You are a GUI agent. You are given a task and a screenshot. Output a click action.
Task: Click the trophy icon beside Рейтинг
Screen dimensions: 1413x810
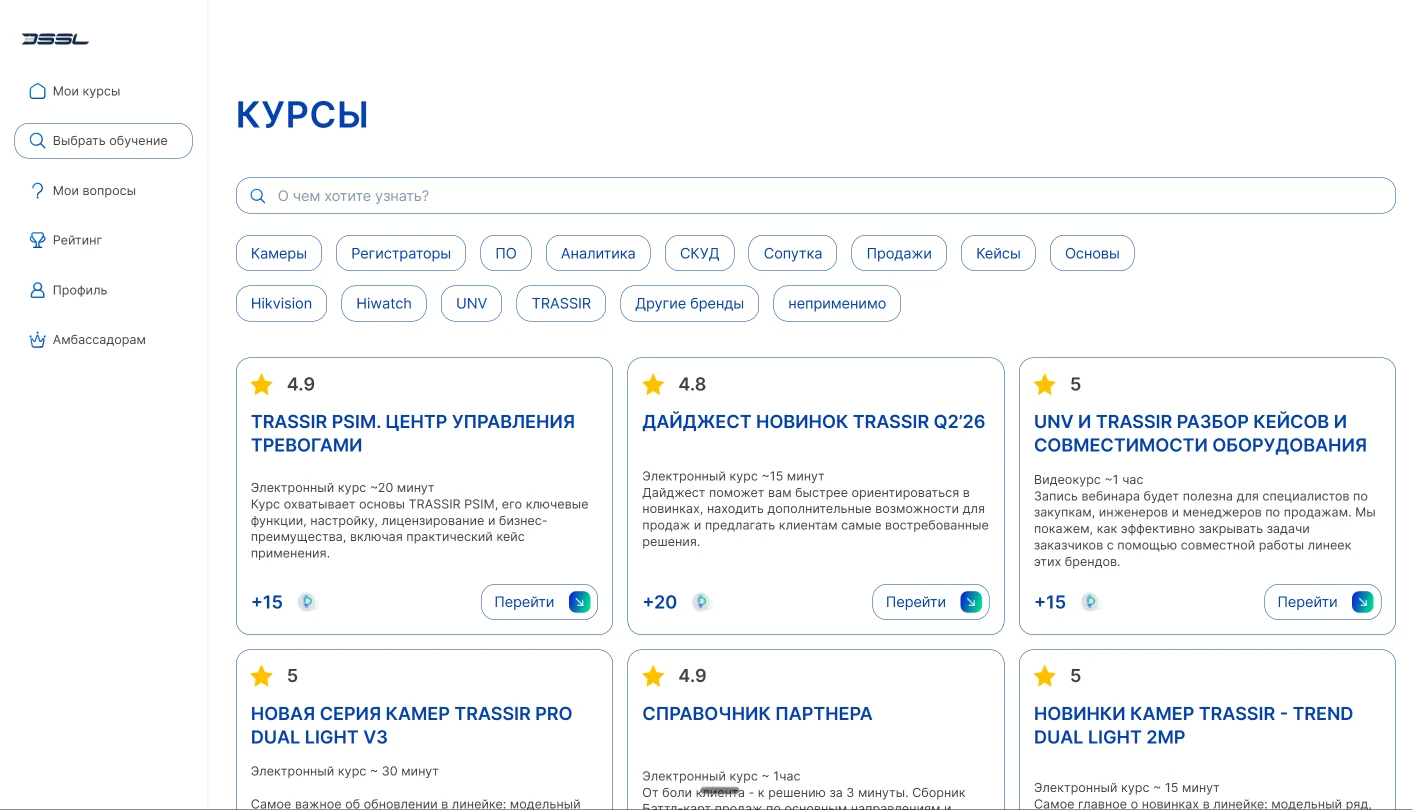click(38, 240)
